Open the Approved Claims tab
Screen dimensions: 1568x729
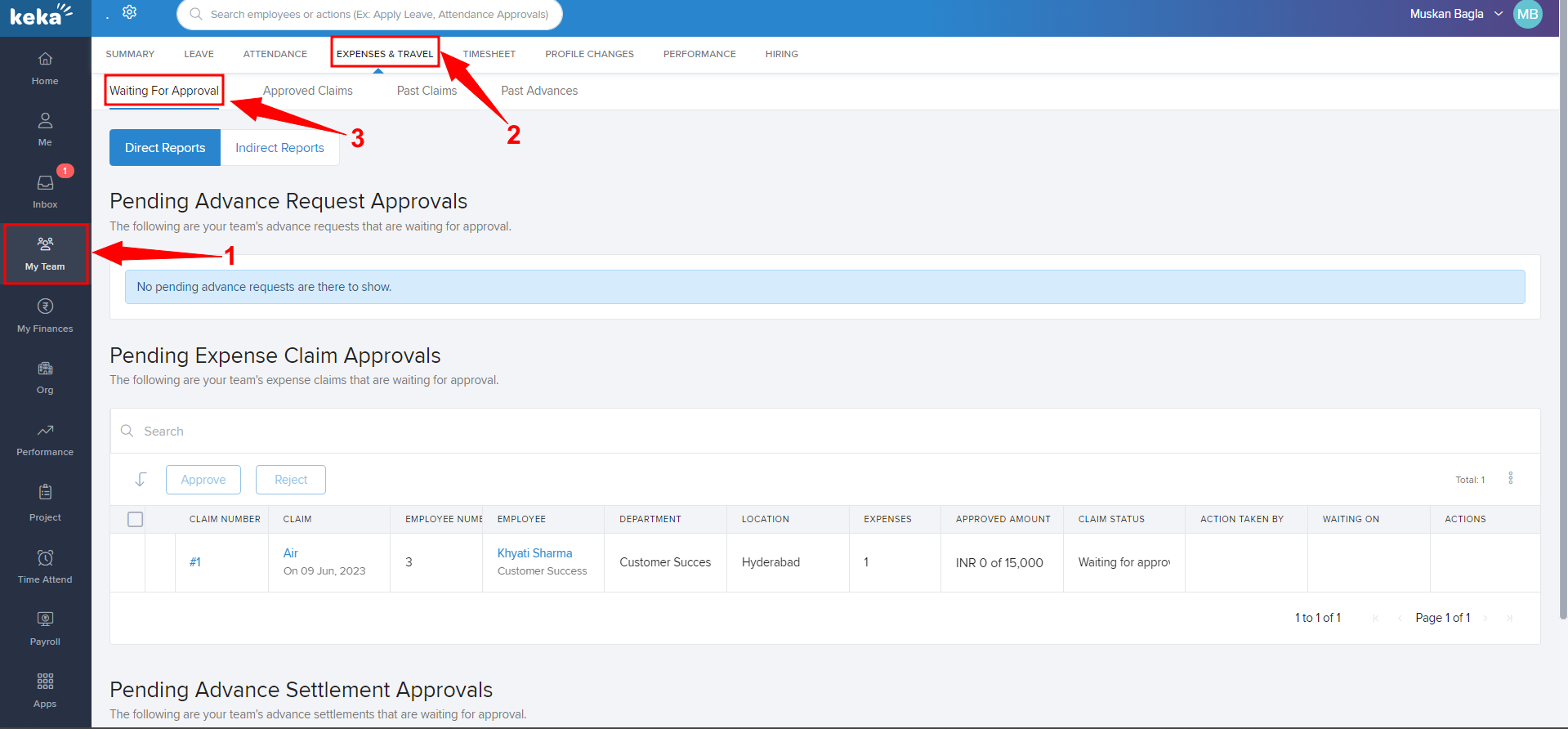click(307, 91)
